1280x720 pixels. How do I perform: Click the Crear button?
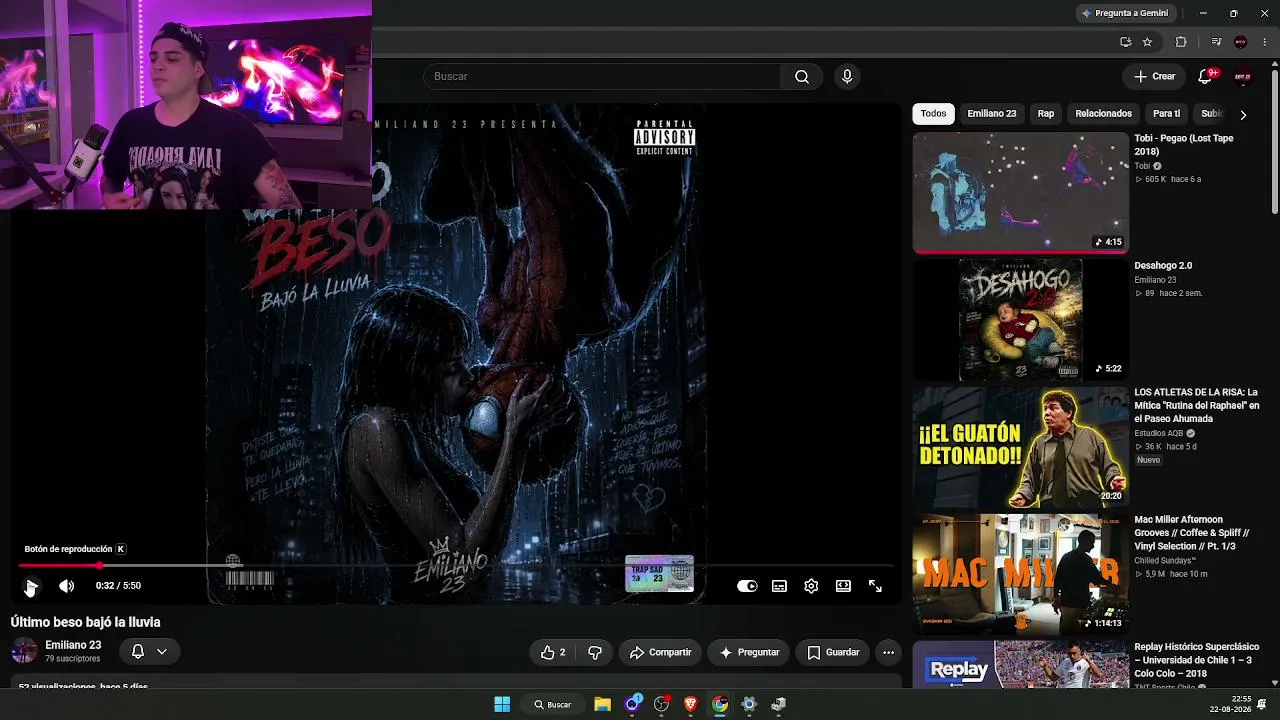pyautogui.click(x=1154, y=76)
